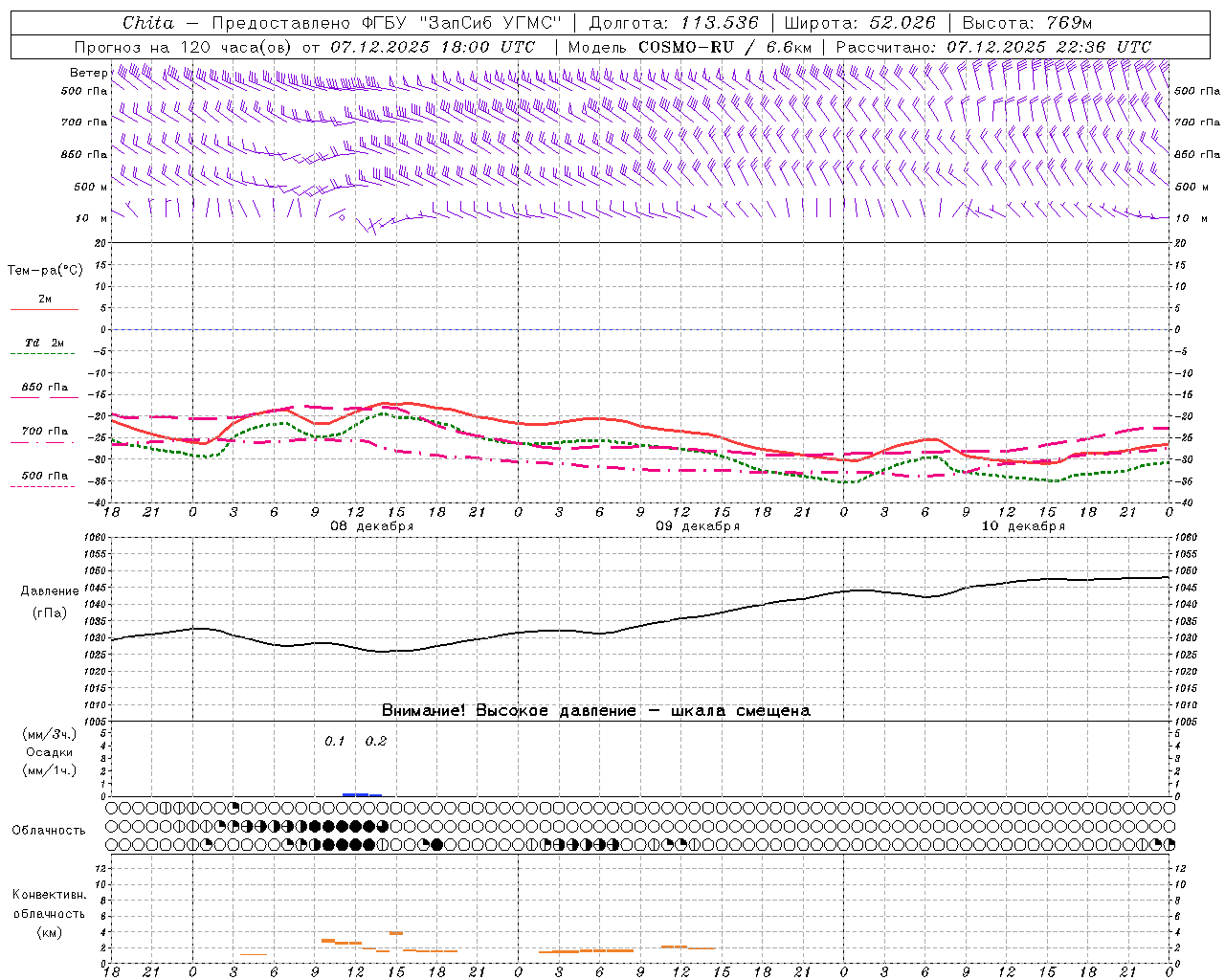Click the "700 гПа" temperature legend entry
This screenshot has width=1225, height=980.
tap(44, 432)
